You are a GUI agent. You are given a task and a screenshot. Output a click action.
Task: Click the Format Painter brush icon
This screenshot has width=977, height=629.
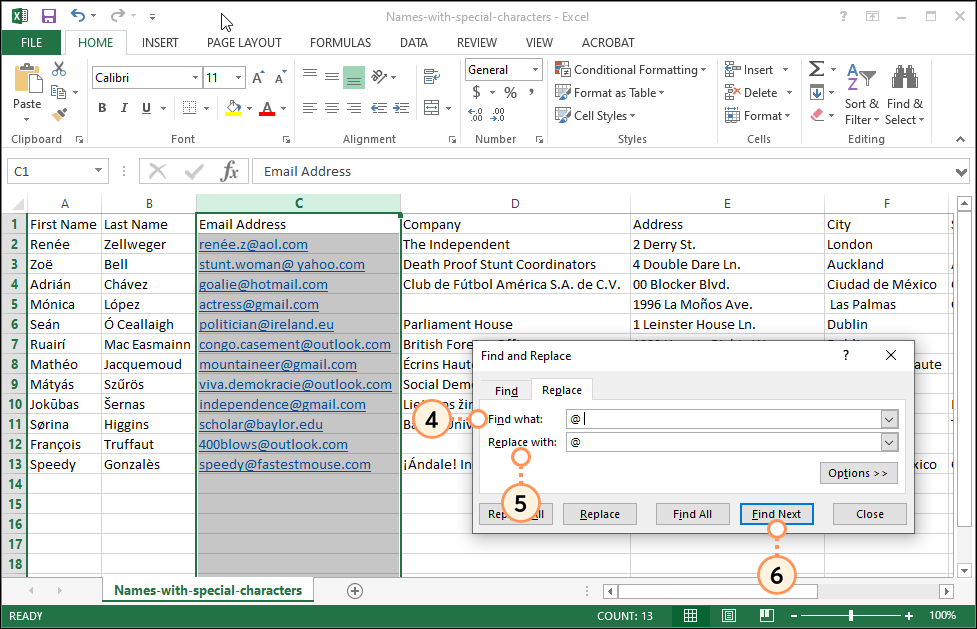coord(59,115)
